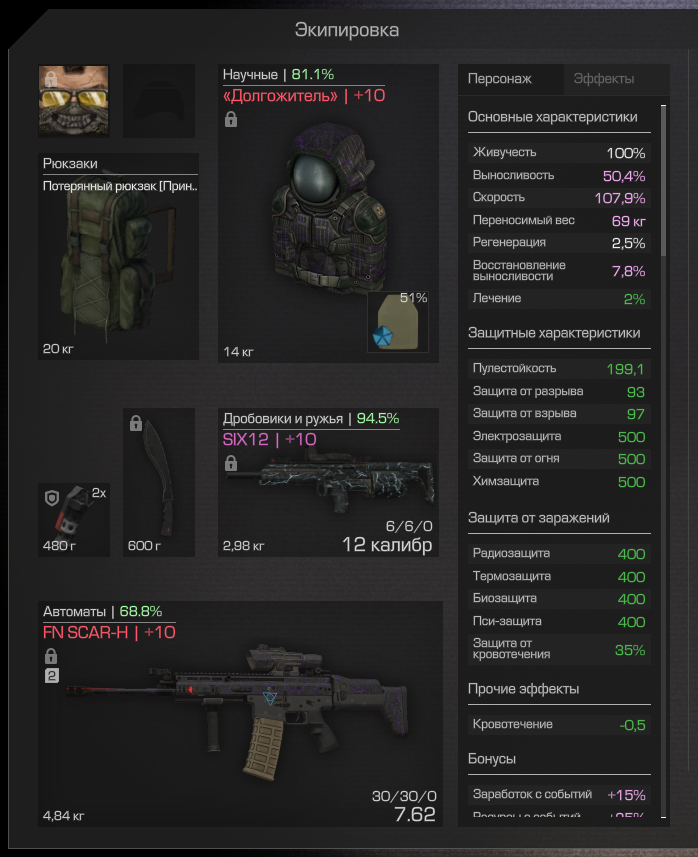Click the character face mask portrait
Viewport: 698px width, 857px height.
[x=74, y=101]
